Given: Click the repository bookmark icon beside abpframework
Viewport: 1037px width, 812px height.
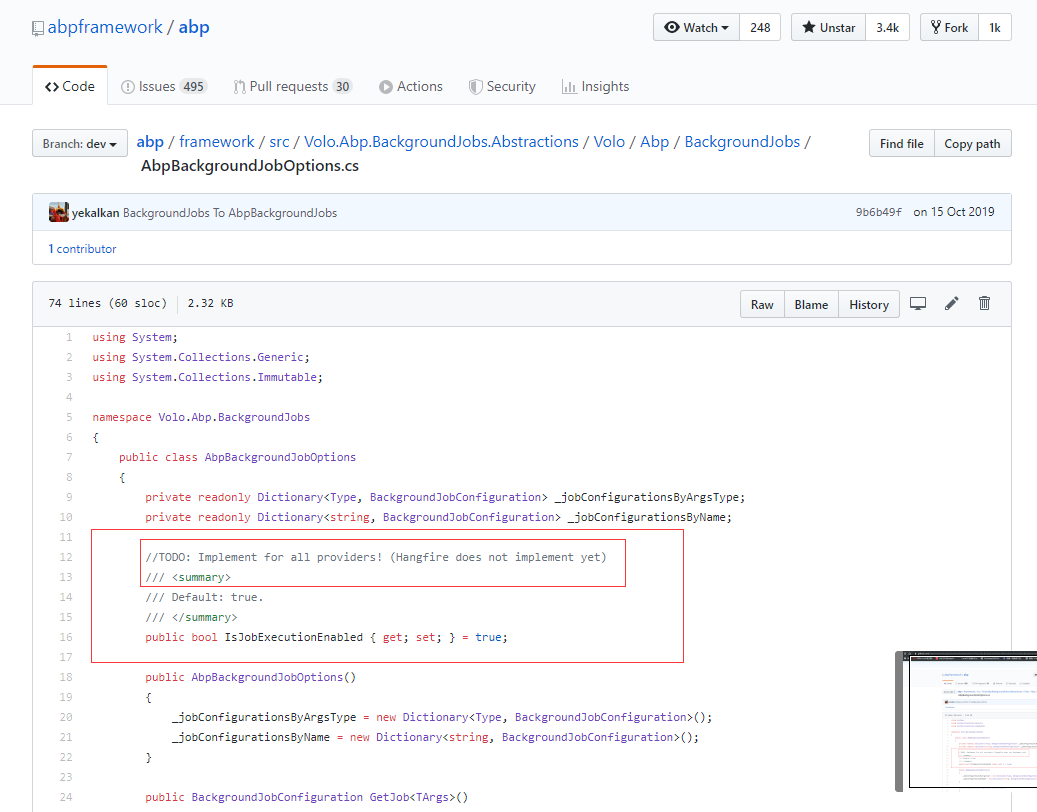Looking at the screenshot, I should pos(37,26).
